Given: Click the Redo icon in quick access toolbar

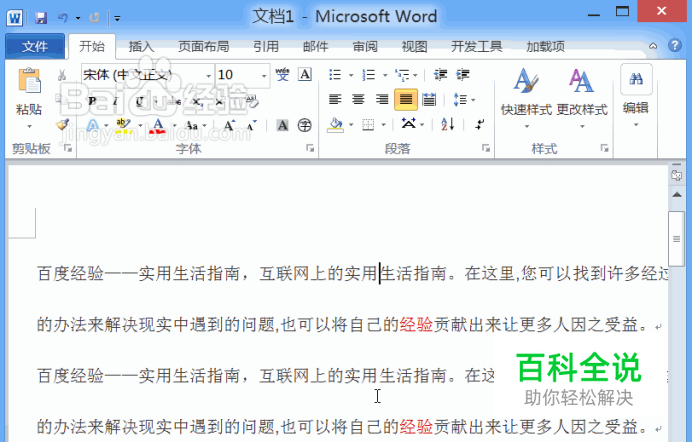Looking at the screenshot, I should [94, 18].
